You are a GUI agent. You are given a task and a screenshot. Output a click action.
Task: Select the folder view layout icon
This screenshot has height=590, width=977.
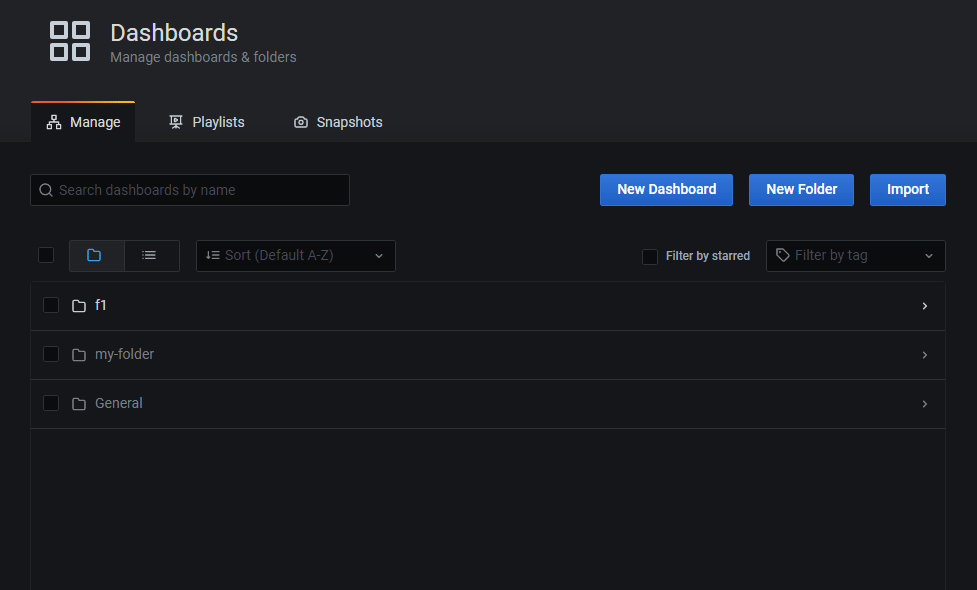point(96,256)
